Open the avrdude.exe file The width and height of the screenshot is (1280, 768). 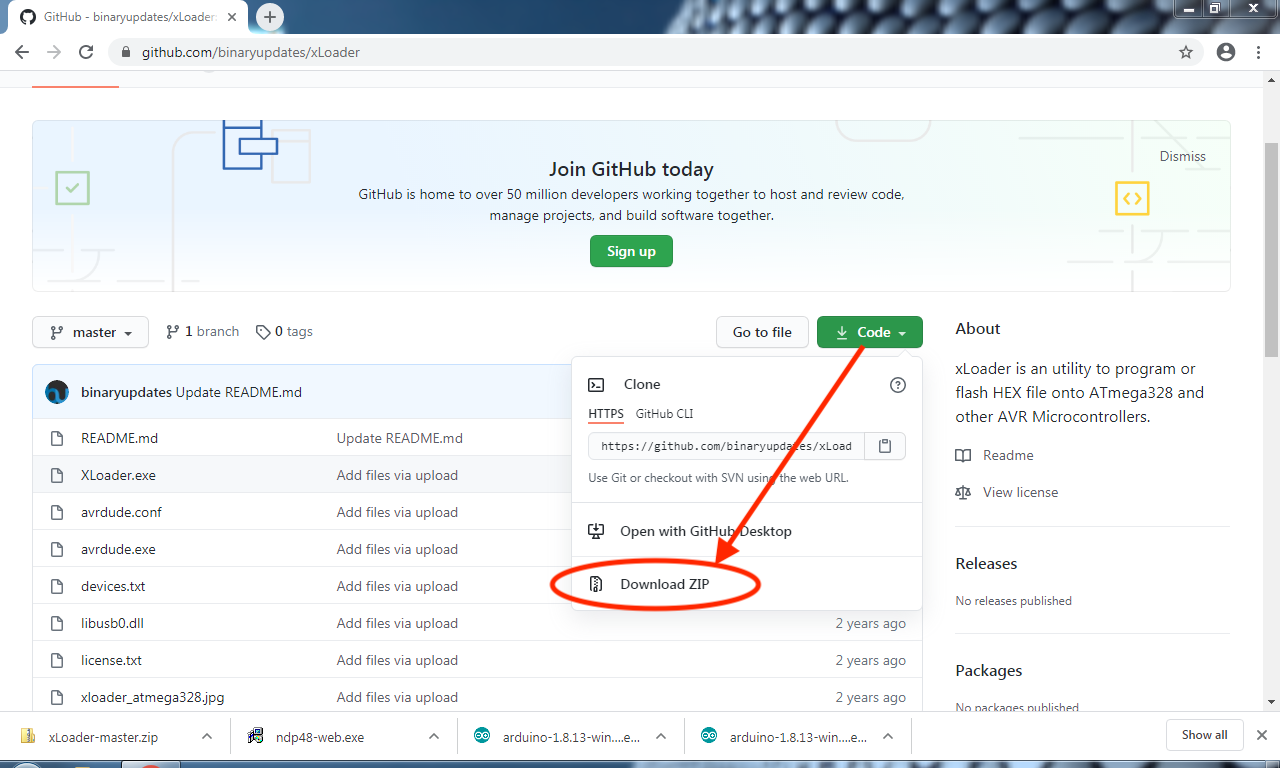[118, 549]
